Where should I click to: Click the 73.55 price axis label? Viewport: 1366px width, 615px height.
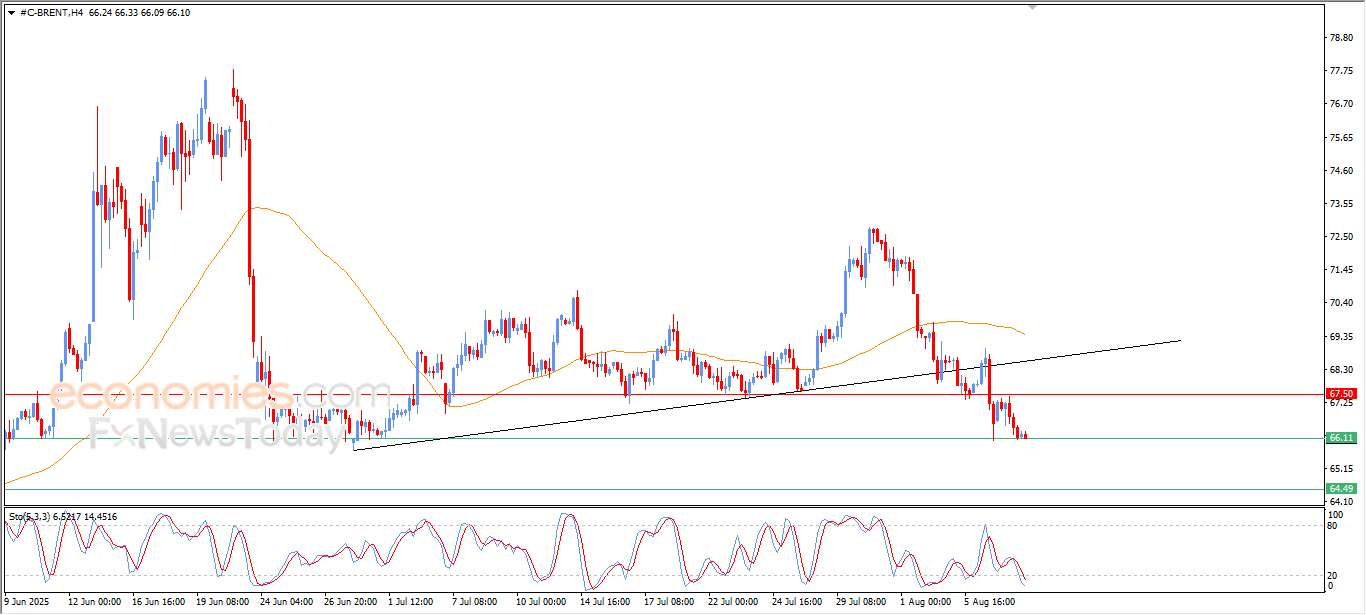click(x=1341, y=204)
